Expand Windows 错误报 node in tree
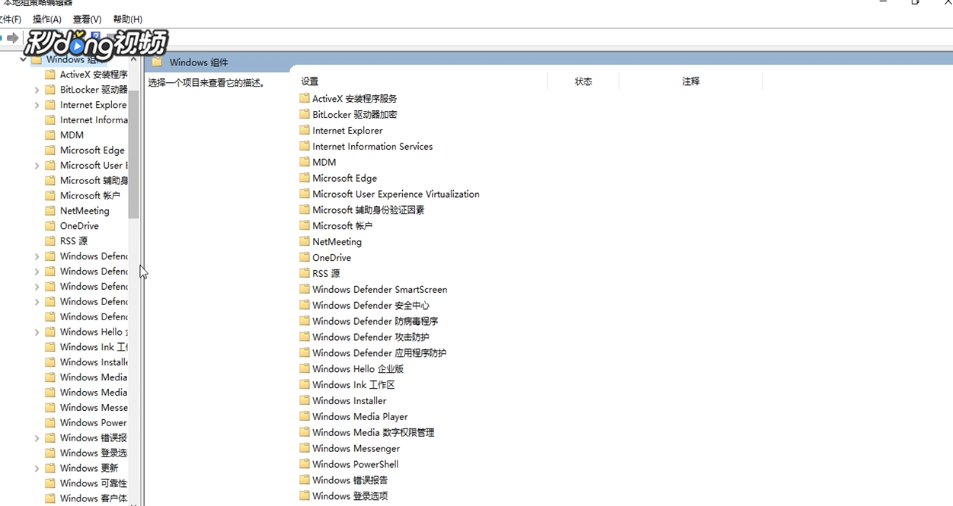 (36, 438)
